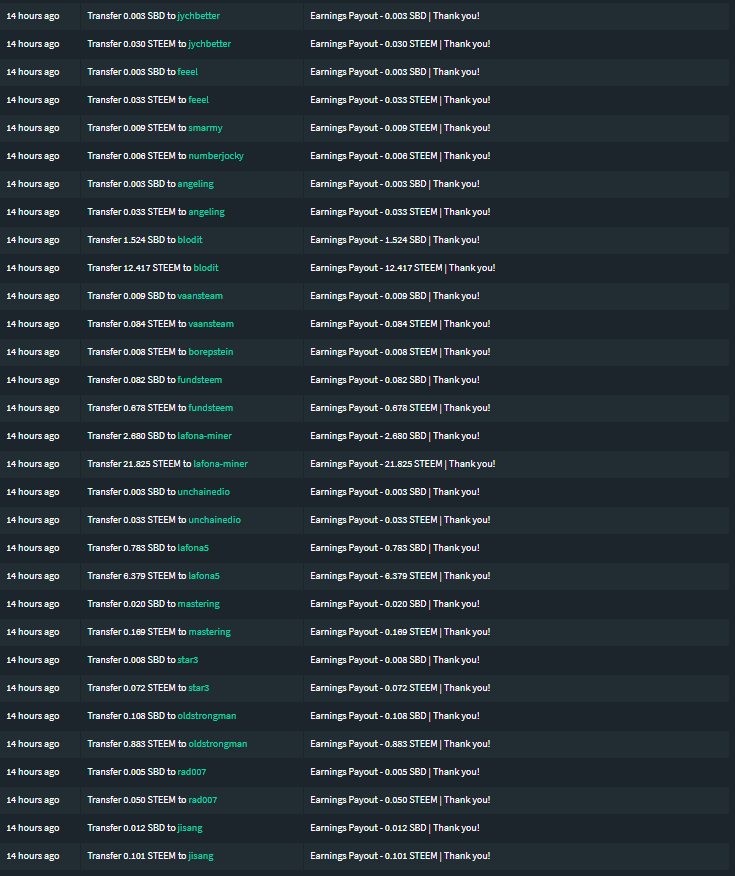
Task: Open mastering link in 0.169 STEEM transfer
Action: pos(209,632)
